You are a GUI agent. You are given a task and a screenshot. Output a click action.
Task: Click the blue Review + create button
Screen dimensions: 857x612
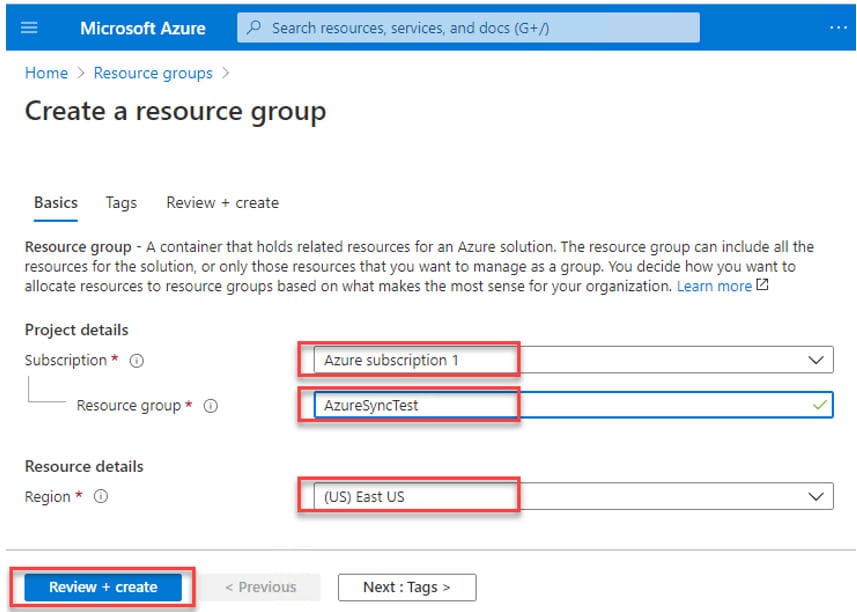(x=103, y=587)
